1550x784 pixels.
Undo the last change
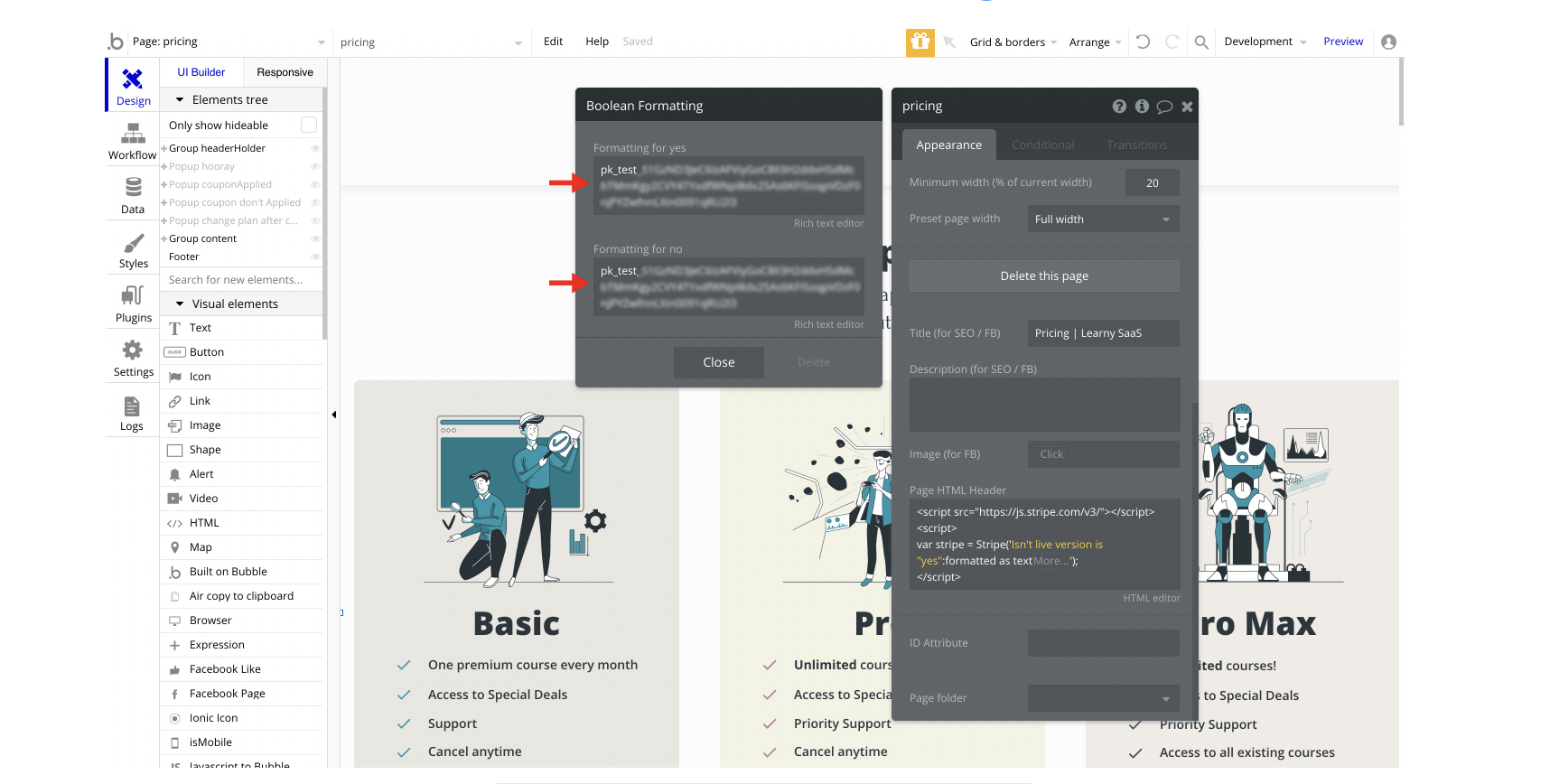(x=1143, y=42)
